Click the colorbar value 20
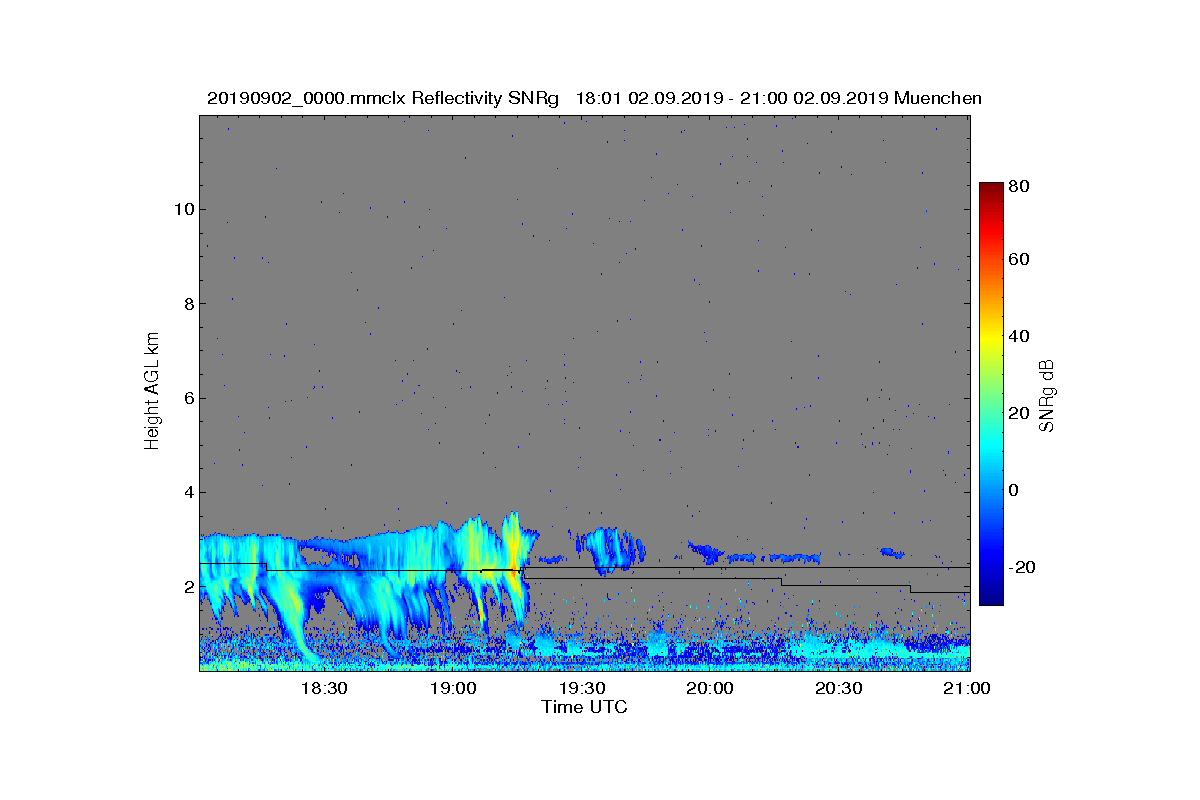Image resolution: width=1200 pixels, height=800 pixels. click(1020, 413)
